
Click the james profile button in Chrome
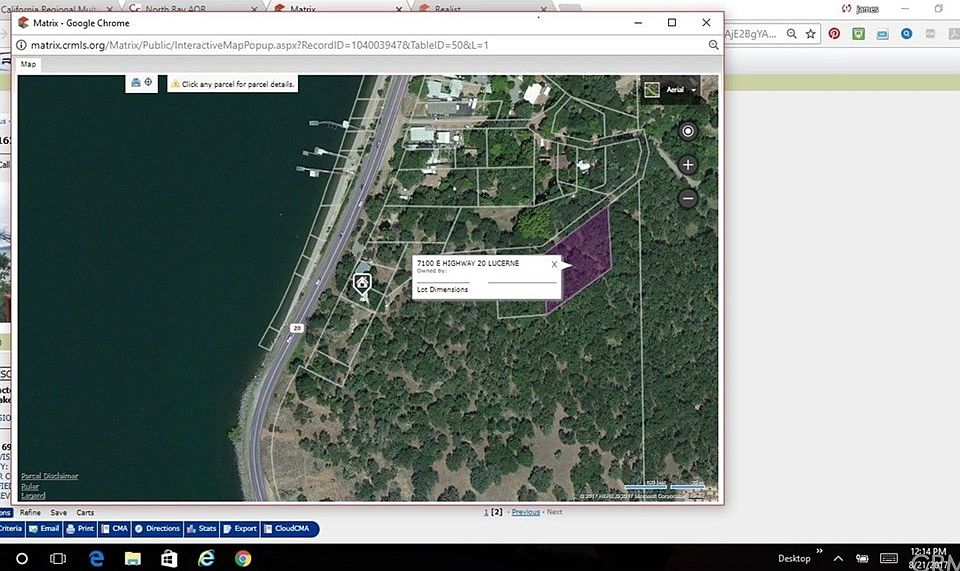coord(860,9)
